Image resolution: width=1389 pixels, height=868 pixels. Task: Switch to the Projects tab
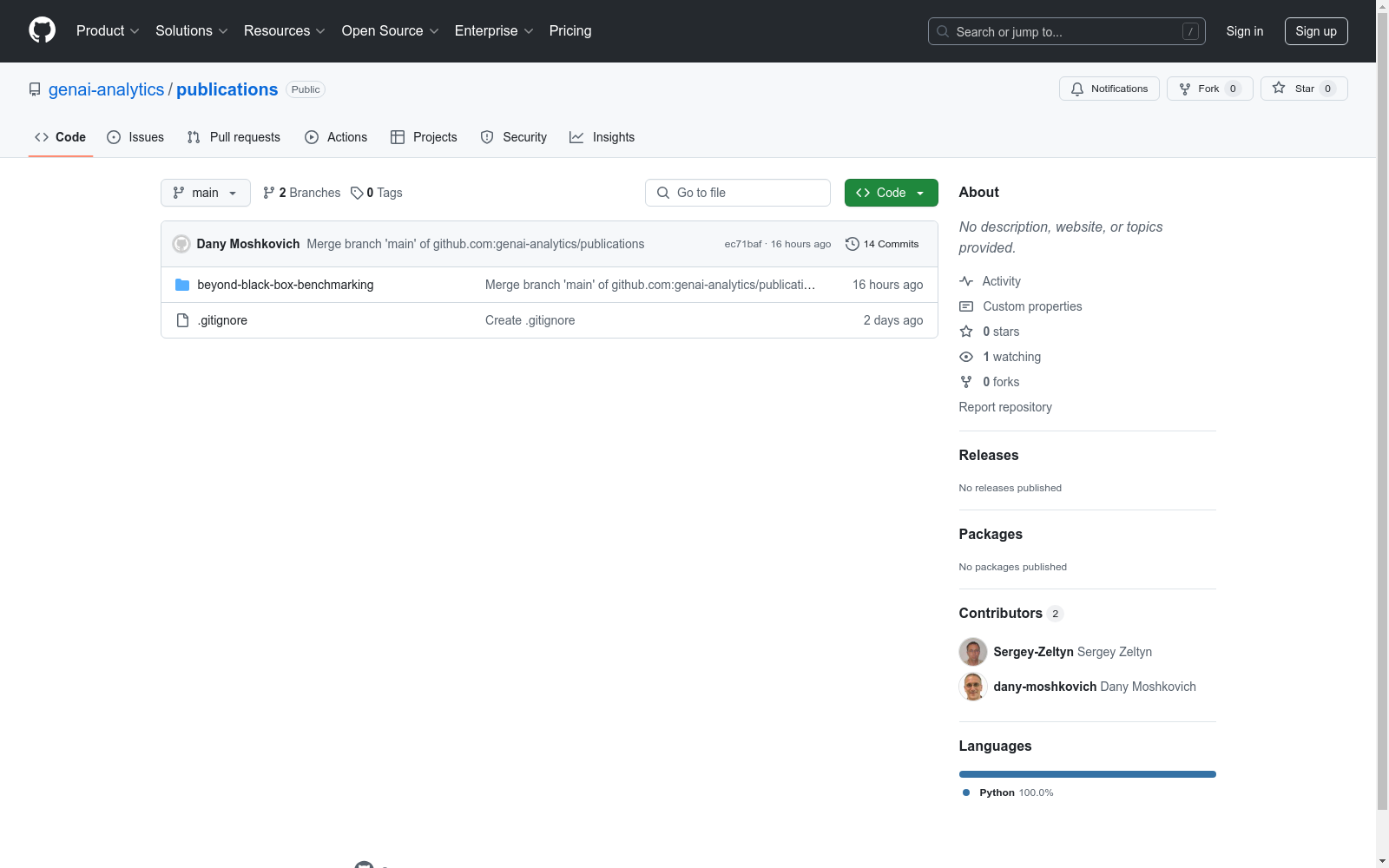point(424,137)
